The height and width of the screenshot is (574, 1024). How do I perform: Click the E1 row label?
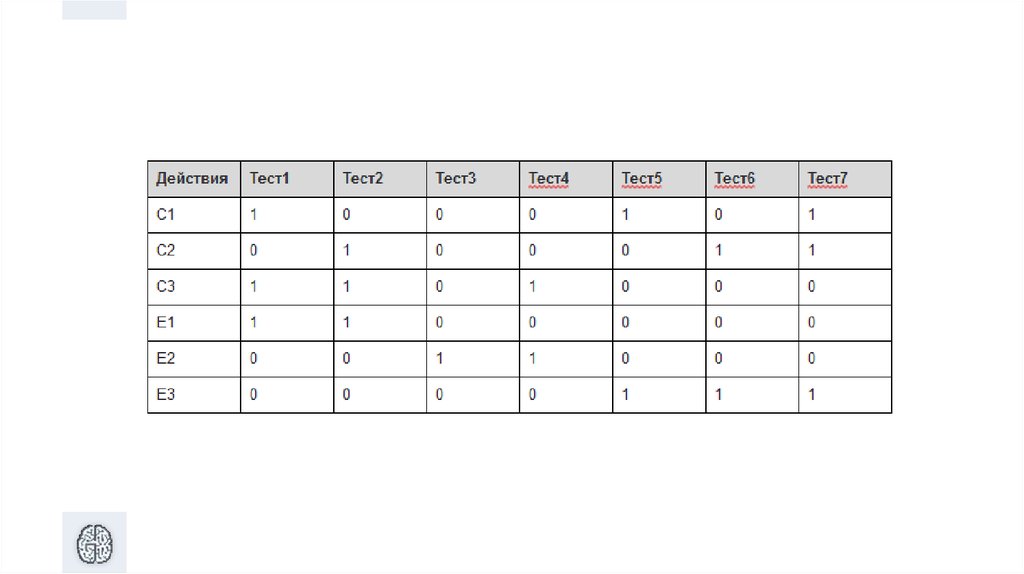pyautogui.click(x=166, y=323)
